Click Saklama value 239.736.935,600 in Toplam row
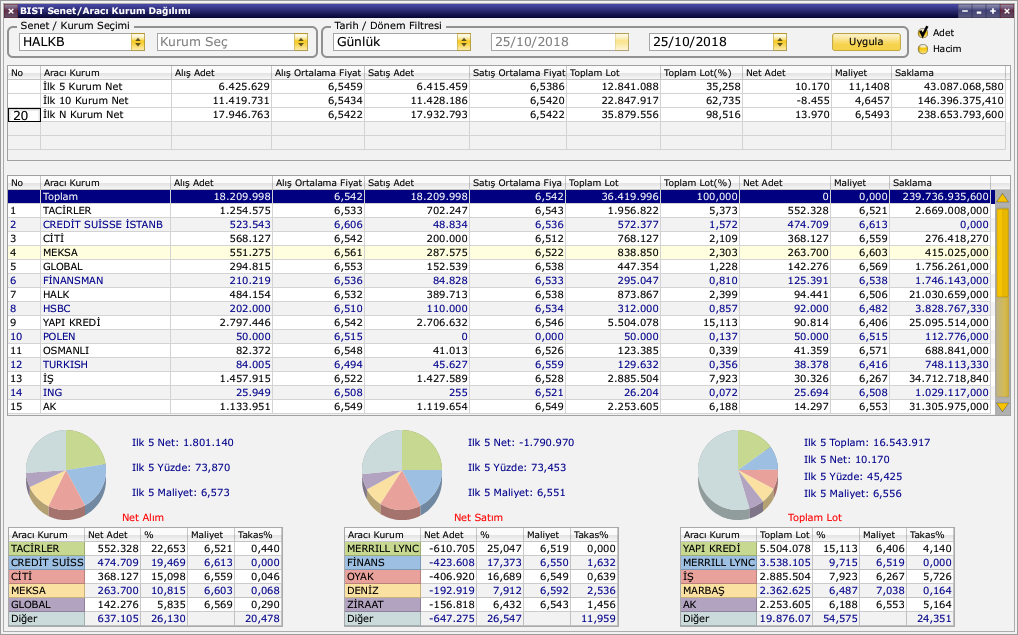1018x635 pixels. click(x=941, y=197)
